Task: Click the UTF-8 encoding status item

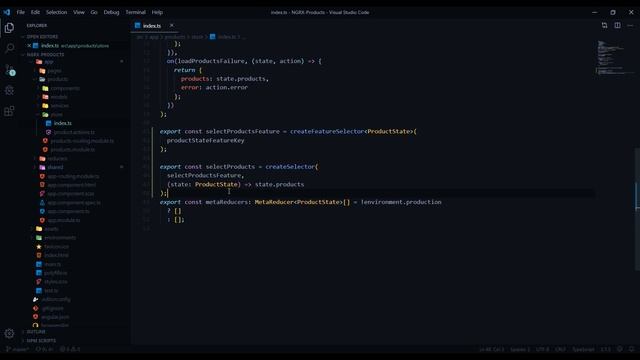Action: coord(542,349)
